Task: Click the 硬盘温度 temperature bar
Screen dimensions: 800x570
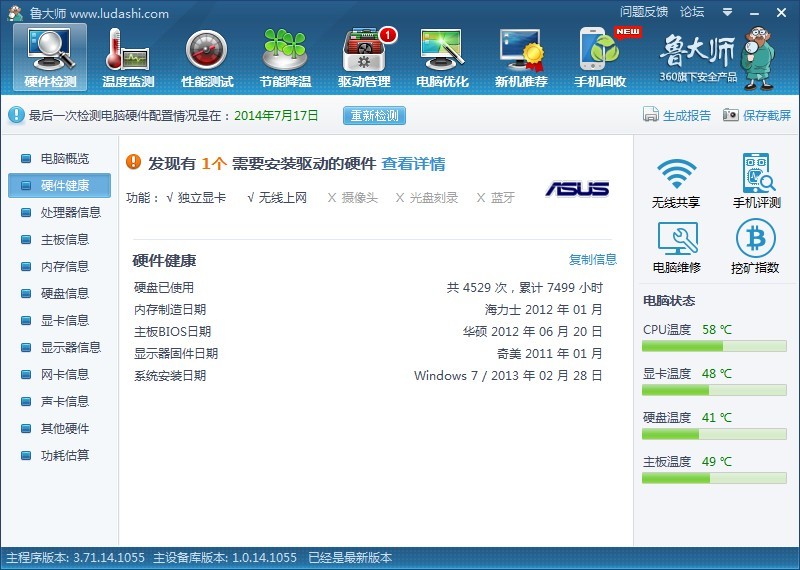Action: [x=714, y=434]
